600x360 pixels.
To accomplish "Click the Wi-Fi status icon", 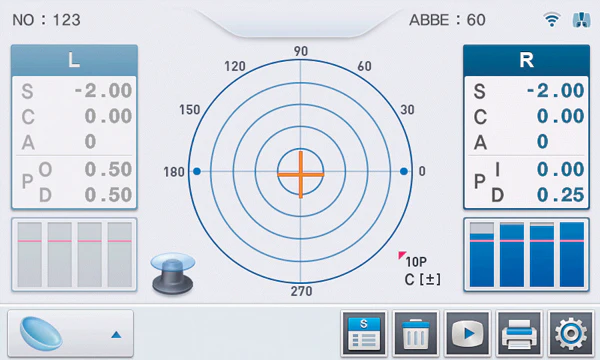I will [x=552, y=20].
